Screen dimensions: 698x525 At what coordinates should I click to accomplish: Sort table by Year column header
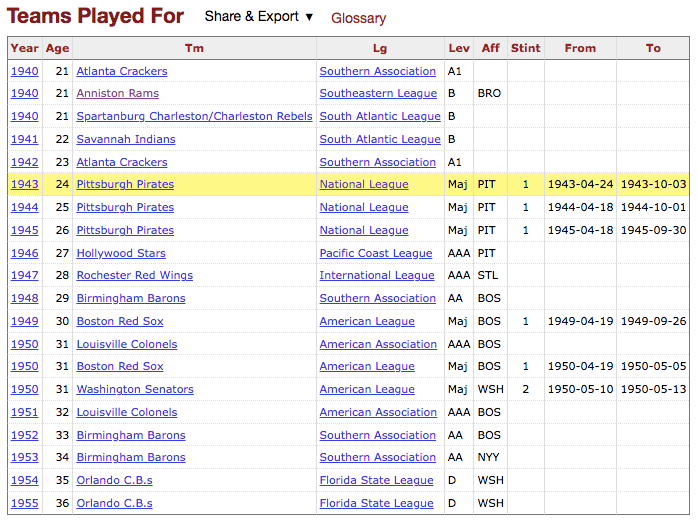[24, 48]
